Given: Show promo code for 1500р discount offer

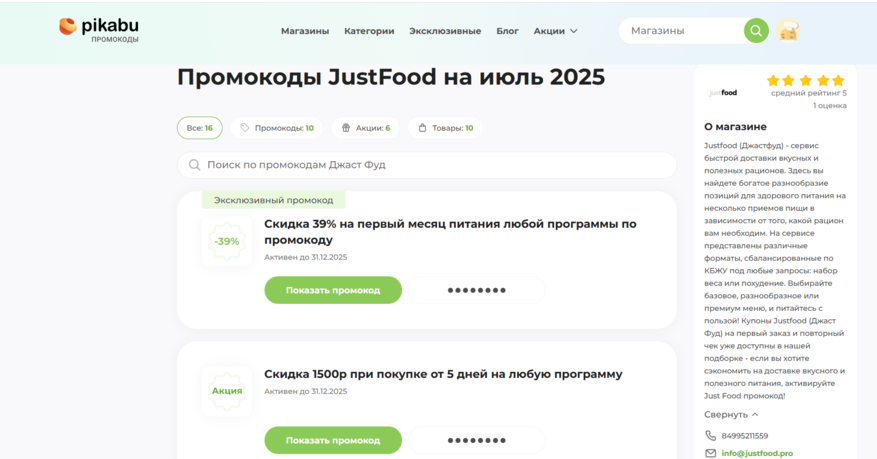Looking at the screenshot, I should [333, 441].
